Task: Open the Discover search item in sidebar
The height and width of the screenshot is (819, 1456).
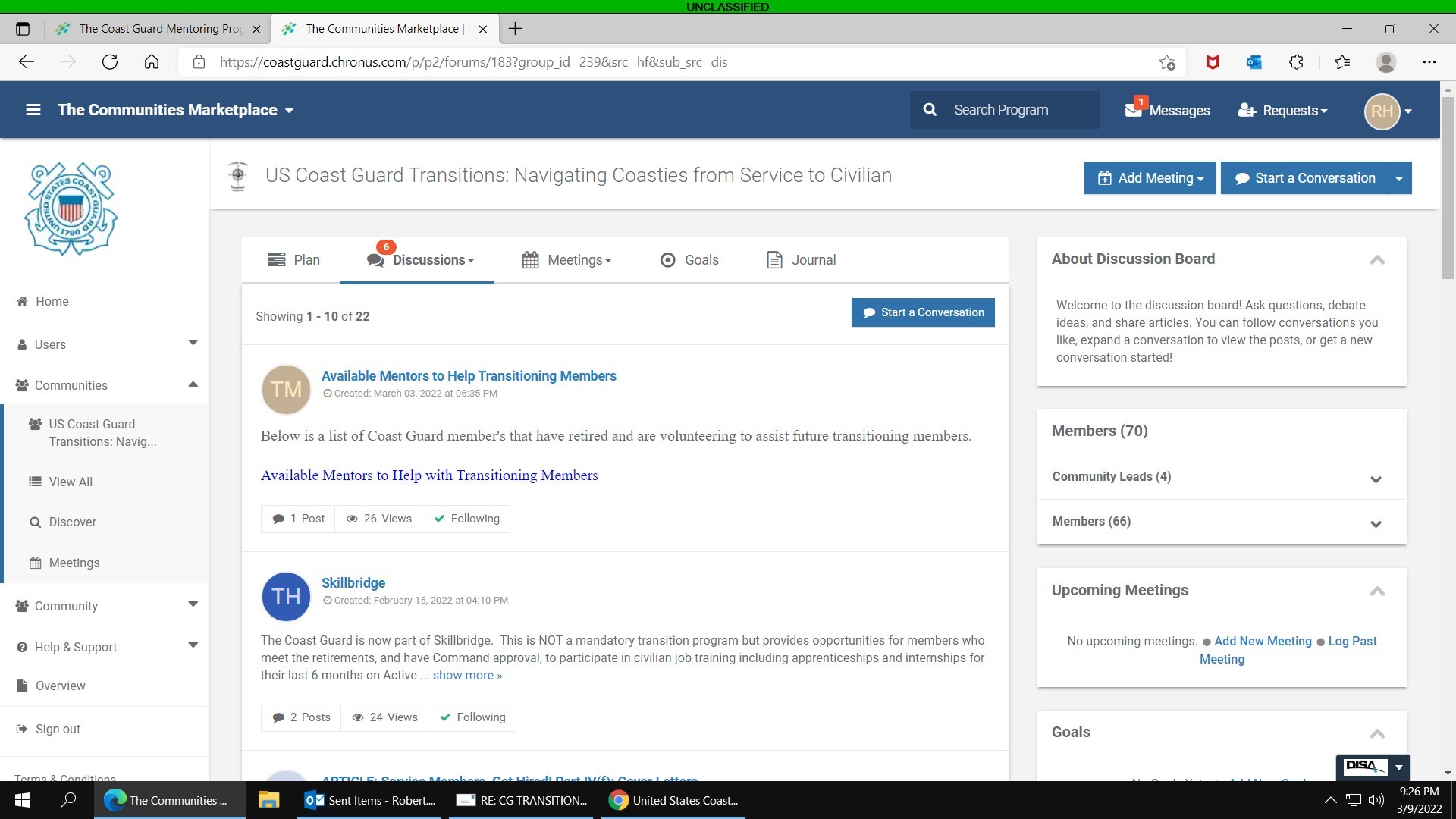Action: pos(72,522)
